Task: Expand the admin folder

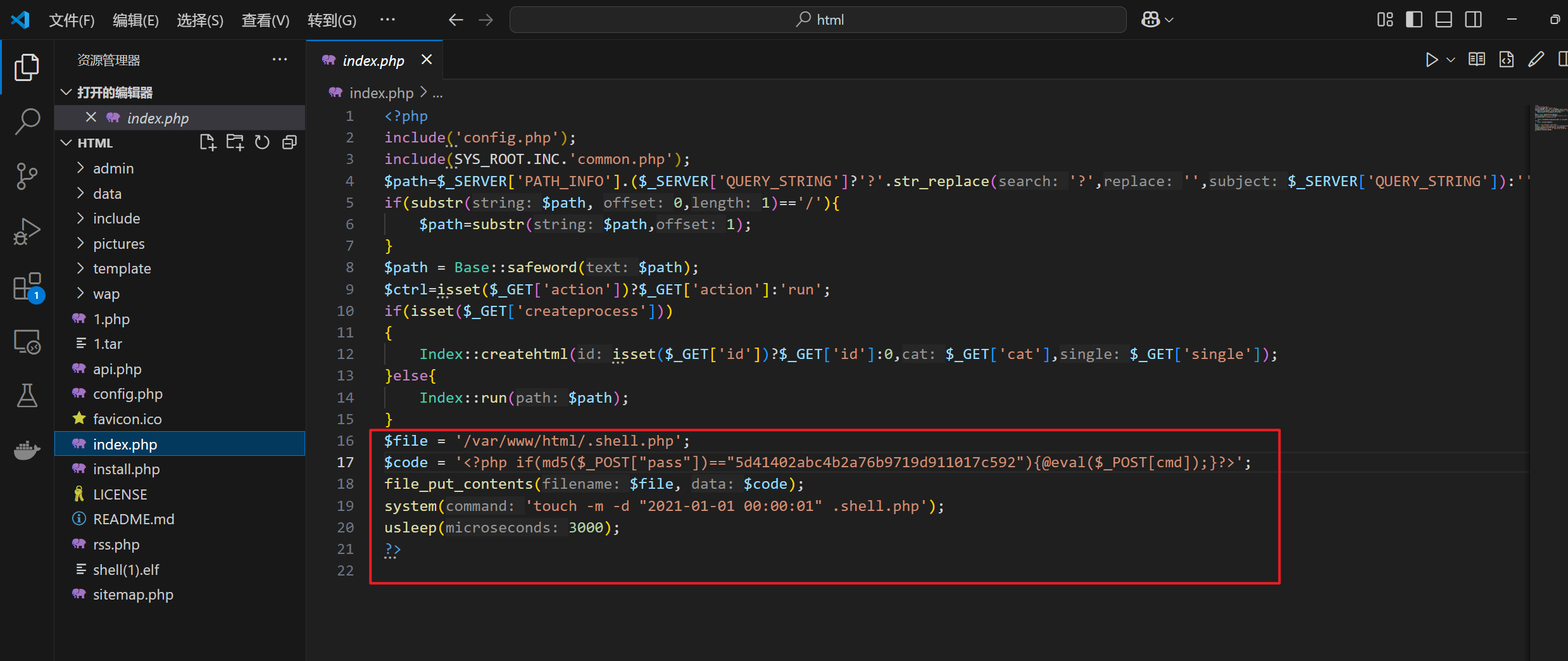Action: pyautogui.click(x=180, y=168)
